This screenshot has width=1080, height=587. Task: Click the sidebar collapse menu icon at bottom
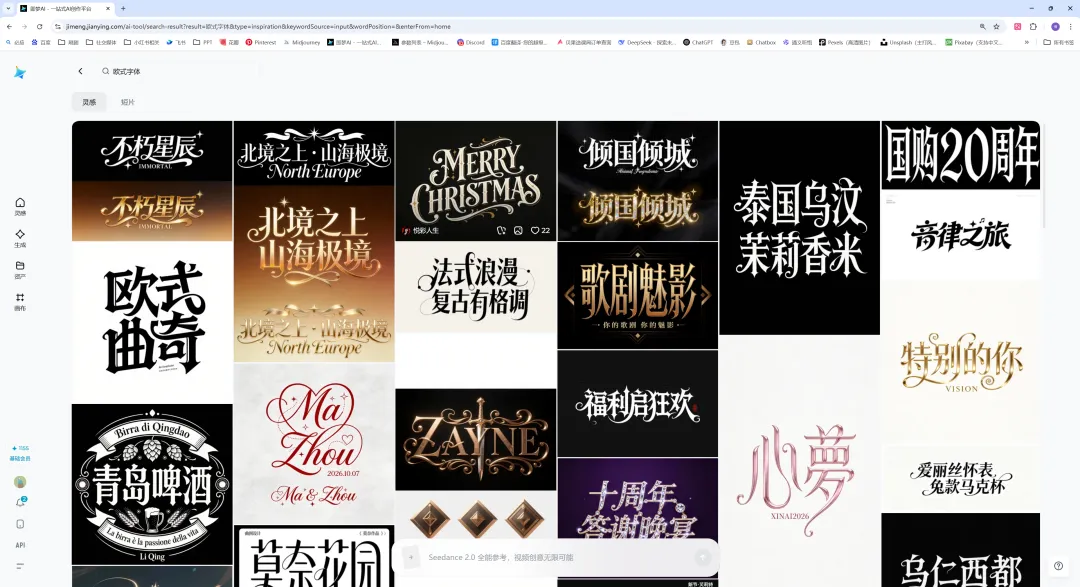point(20,566)
